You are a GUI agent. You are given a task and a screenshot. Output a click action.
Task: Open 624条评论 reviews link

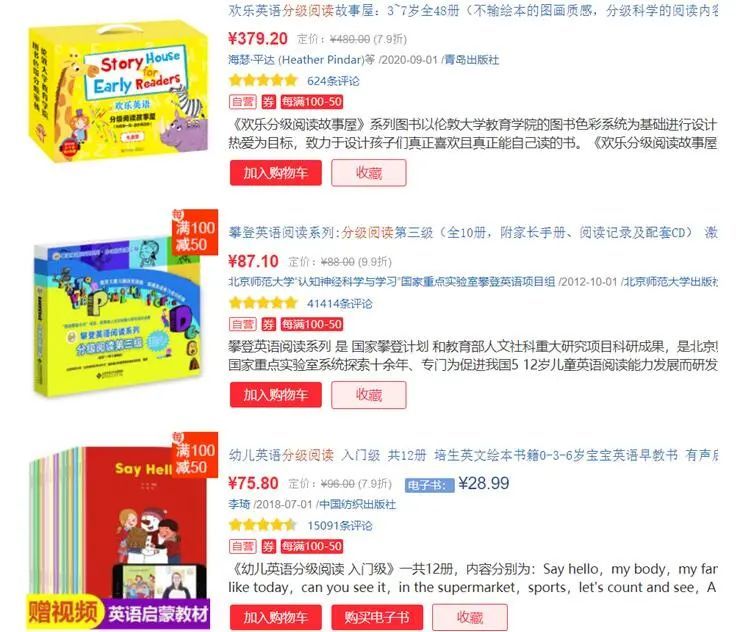pos(333,81)
